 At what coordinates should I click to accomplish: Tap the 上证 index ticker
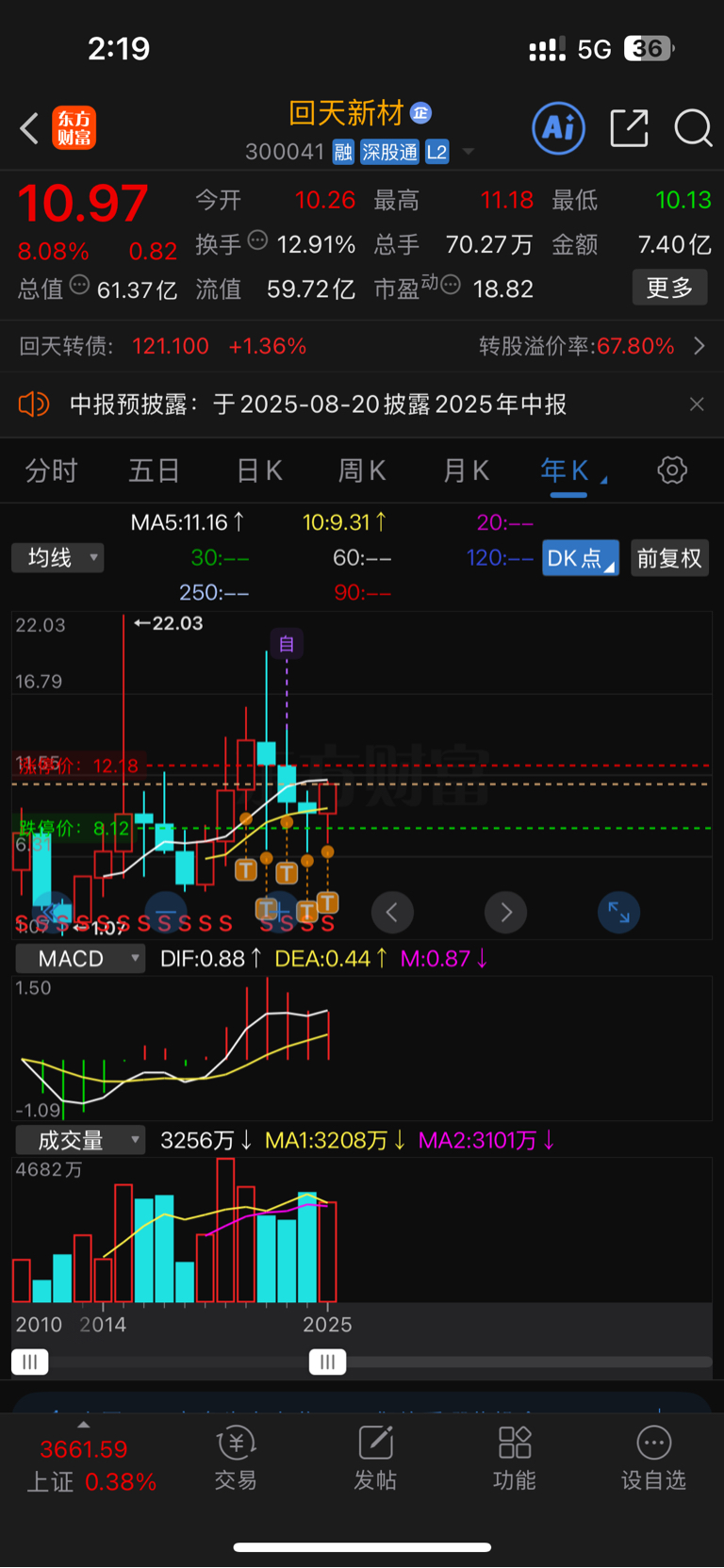tap(90, 1464)
